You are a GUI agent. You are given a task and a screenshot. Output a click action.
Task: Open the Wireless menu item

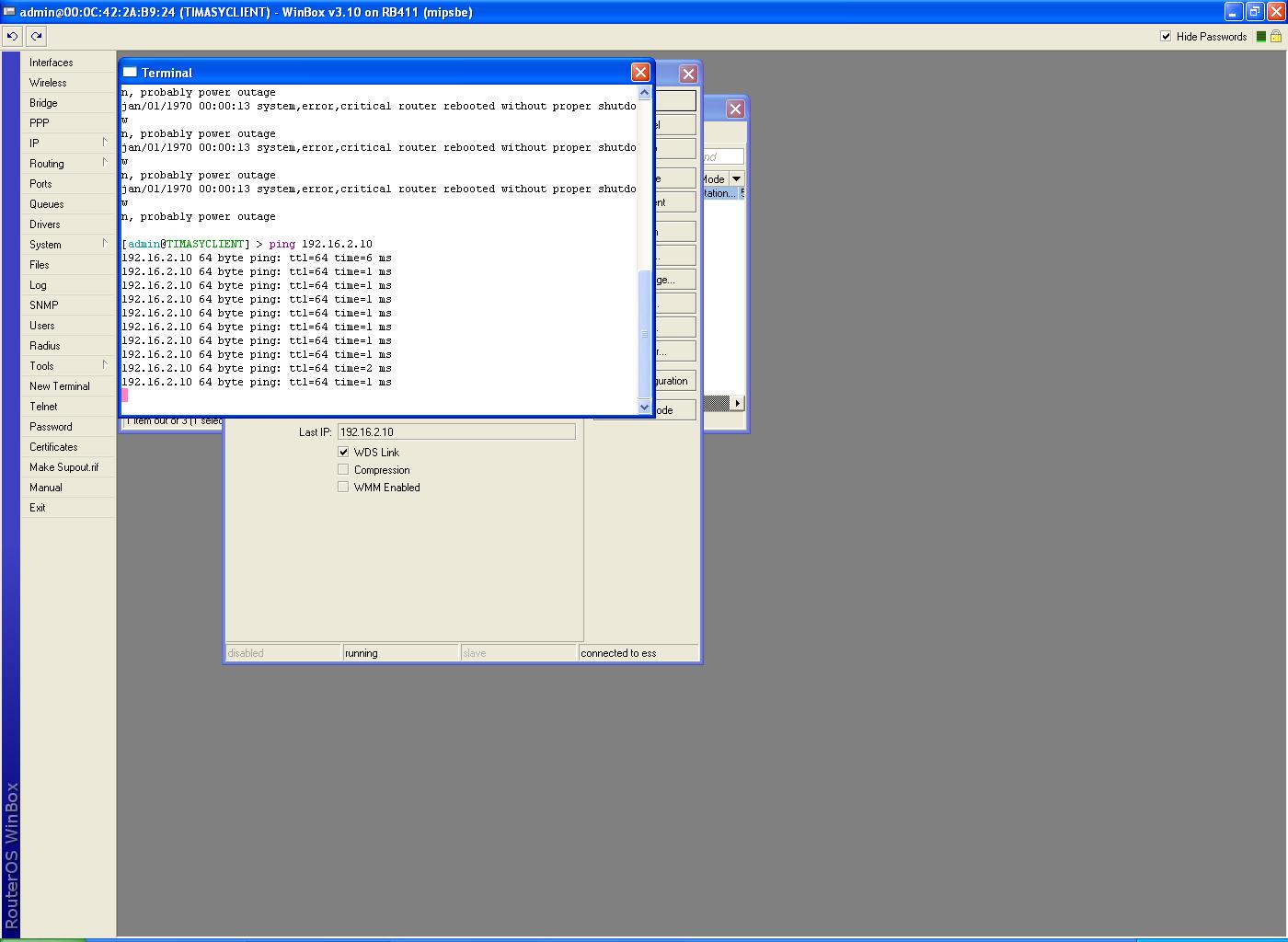[69, 83]
